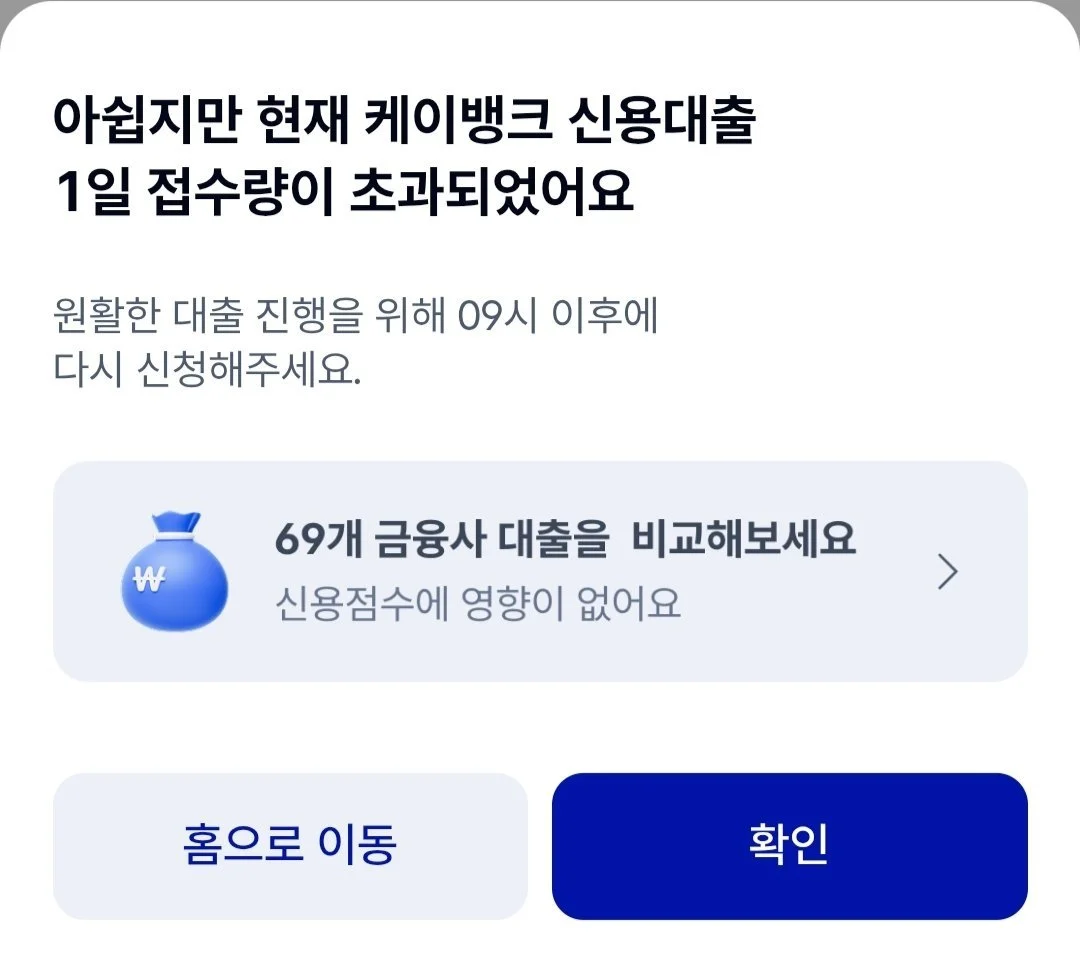
Task: Click the heading line 아쉽지만 현재 케이뱅크 신용대출
Action: click(x=403, y=122)
